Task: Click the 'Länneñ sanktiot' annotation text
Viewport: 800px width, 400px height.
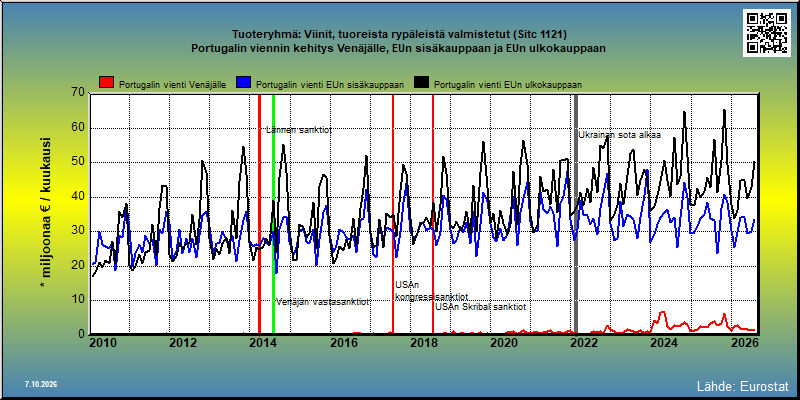Action: pos(299,130)
